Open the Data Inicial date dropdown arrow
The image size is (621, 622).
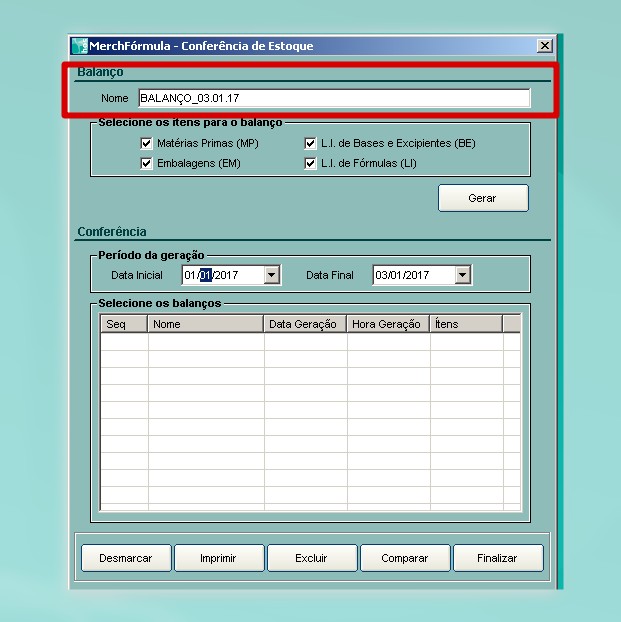271,275
